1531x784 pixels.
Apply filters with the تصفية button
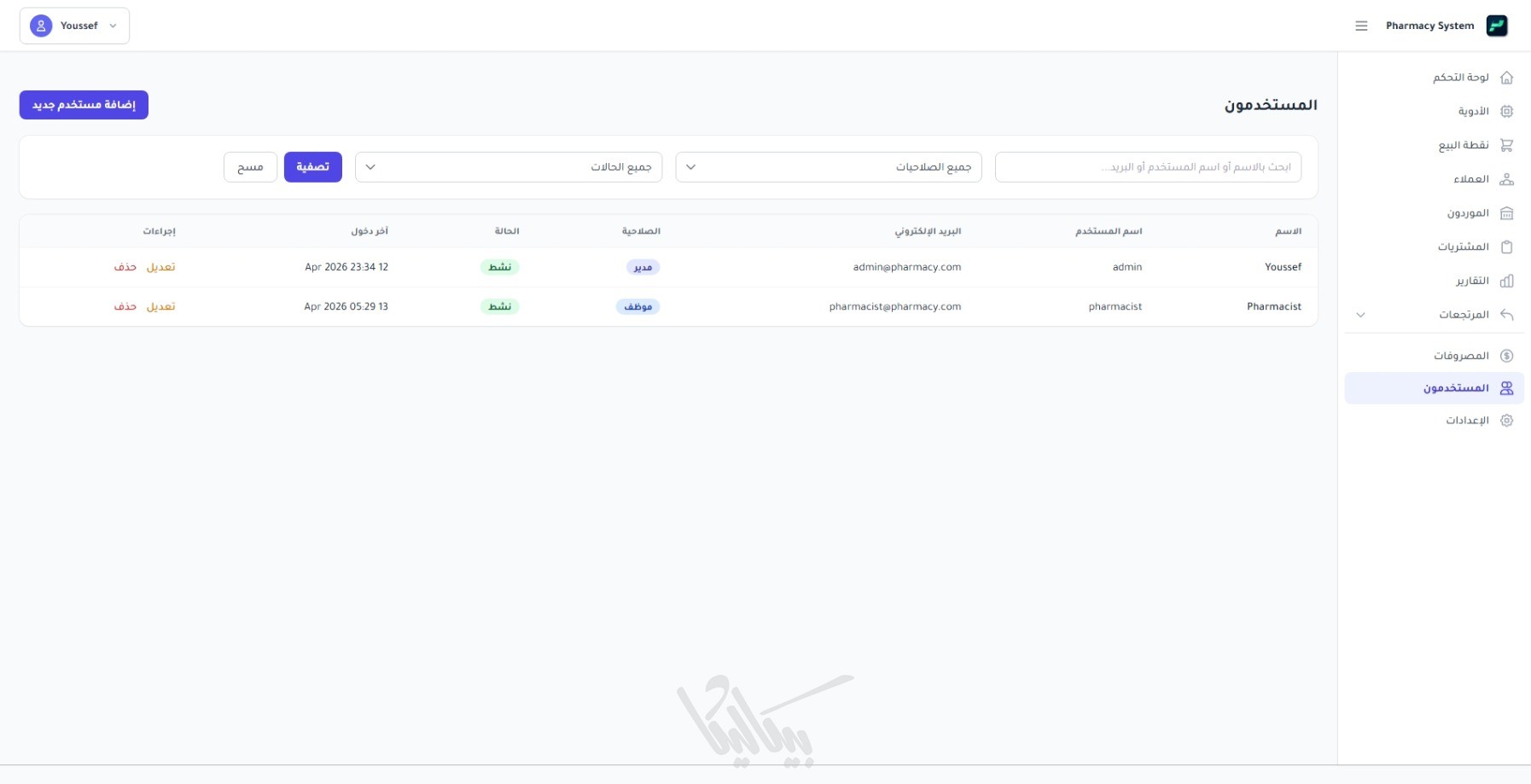[x=312, y=167]
